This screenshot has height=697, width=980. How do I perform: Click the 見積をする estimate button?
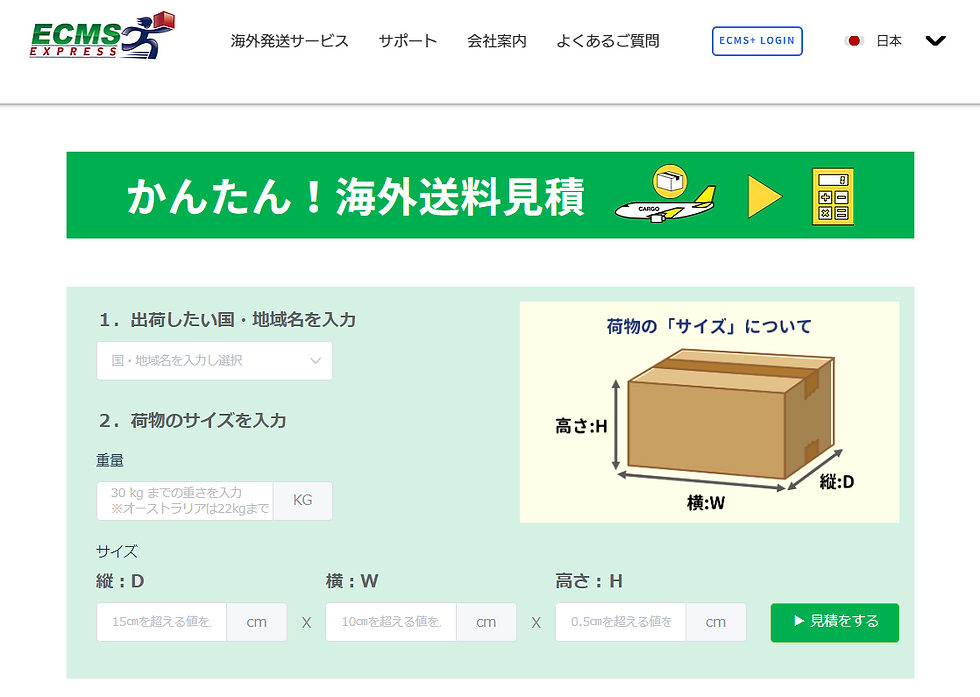click(x=834, y=622)
